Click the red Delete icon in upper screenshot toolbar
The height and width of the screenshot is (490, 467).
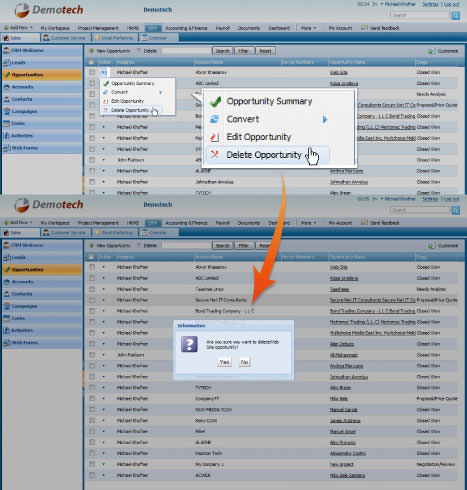pos(139,51)
